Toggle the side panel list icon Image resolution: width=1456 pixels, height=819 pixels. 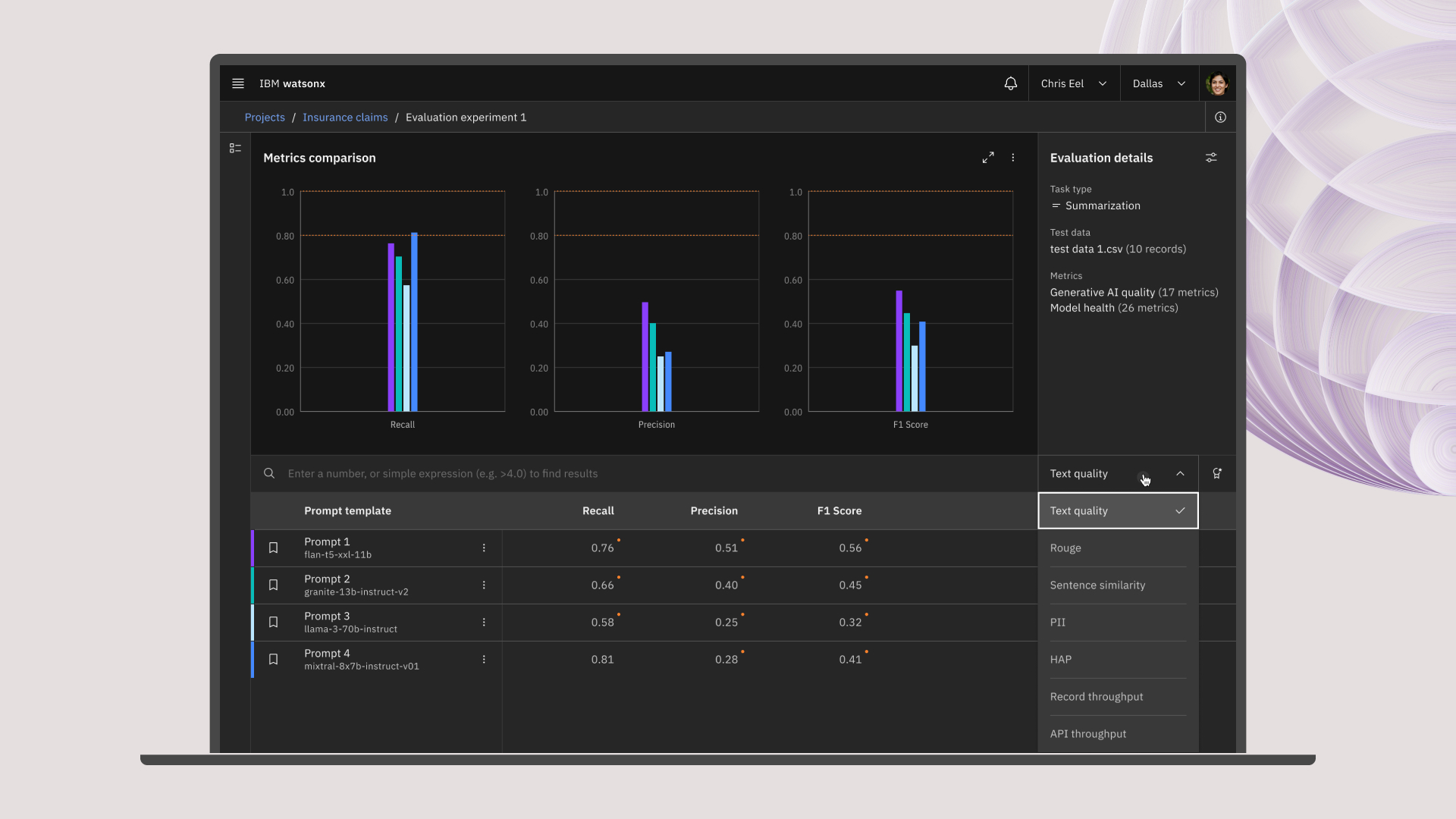coord(235,149)
